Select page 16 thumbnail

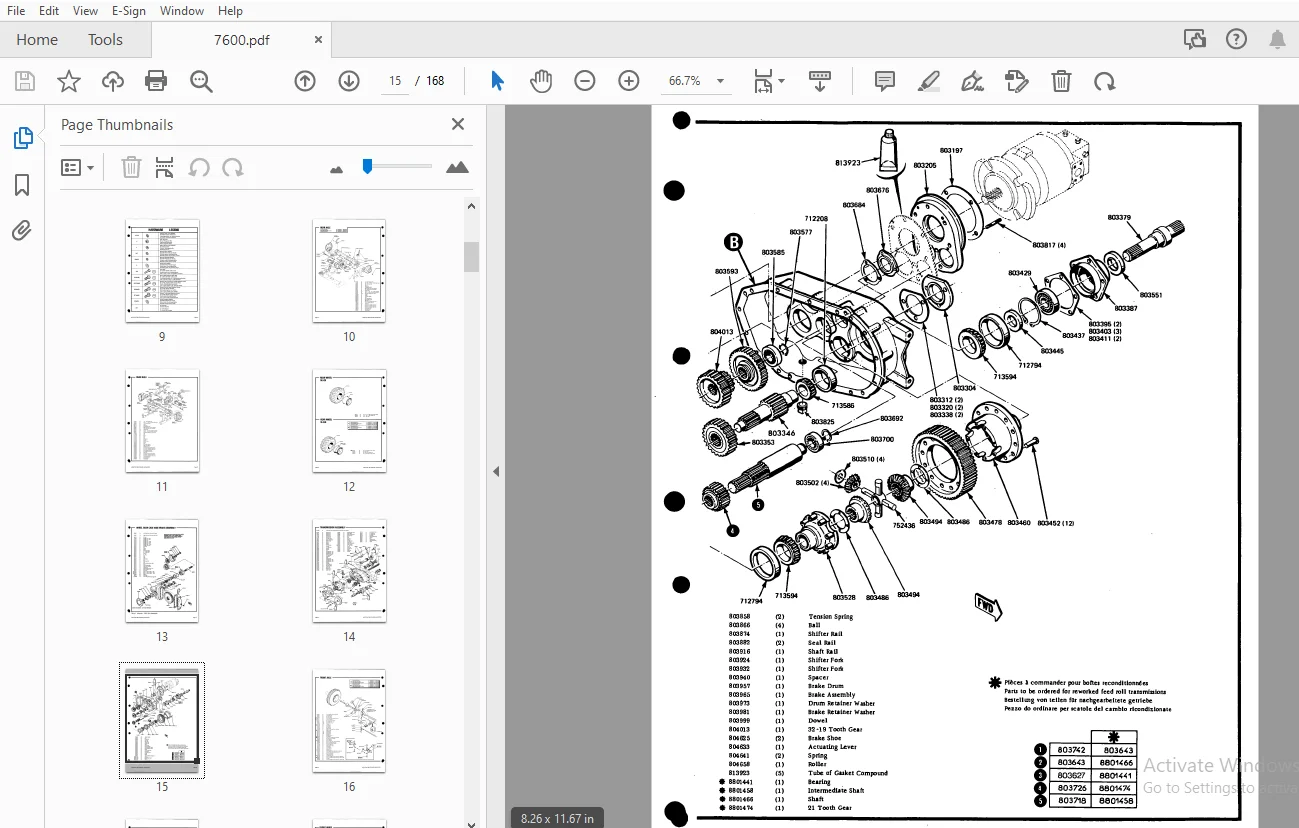coord(349,721)
